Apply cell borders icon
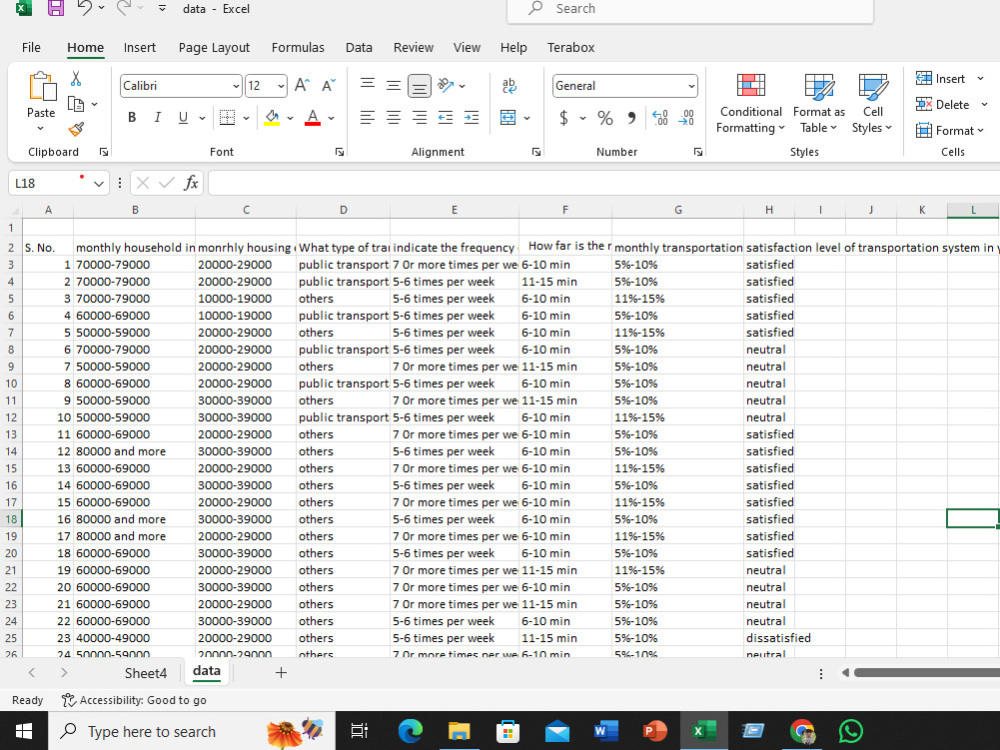 coord(227,117)
